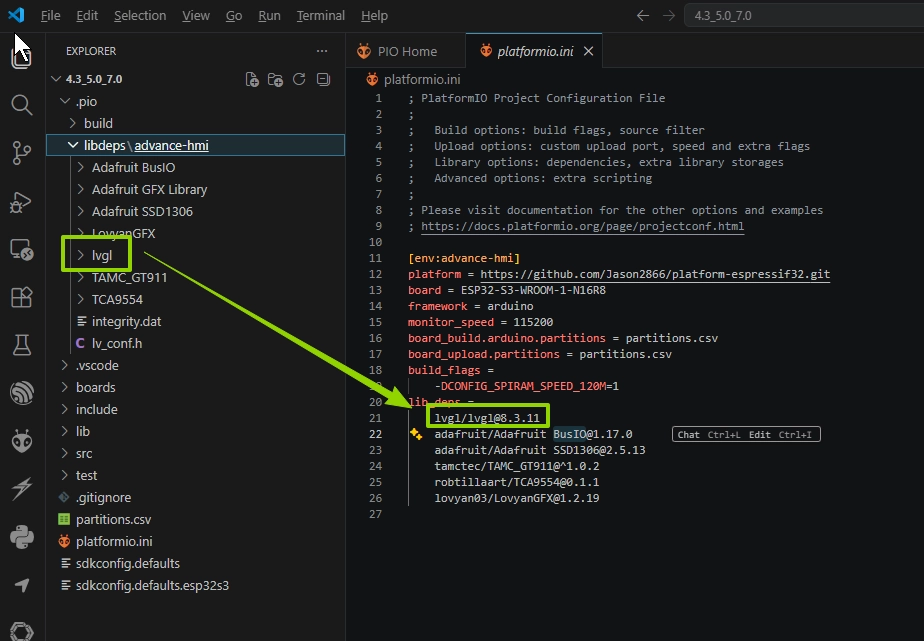Open the PlatformIO alien-head view
Screen dimensions: 924x641
[x=22, y=441]
